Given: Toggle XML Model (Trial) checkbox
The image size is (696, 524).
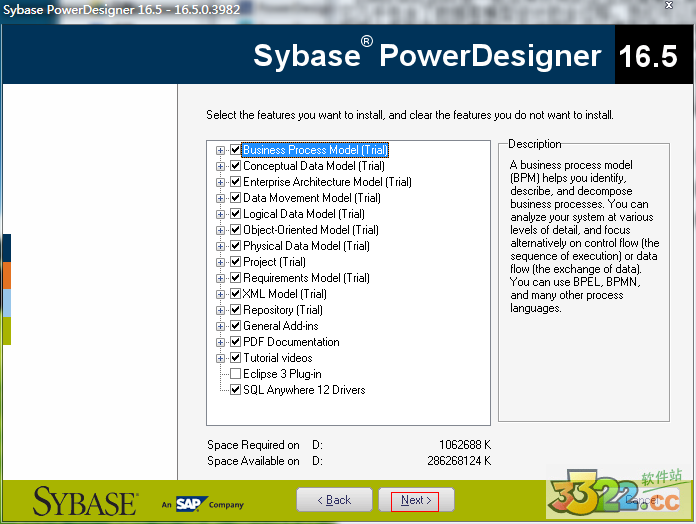Looking at the screenshot, I should coord(236,293).
